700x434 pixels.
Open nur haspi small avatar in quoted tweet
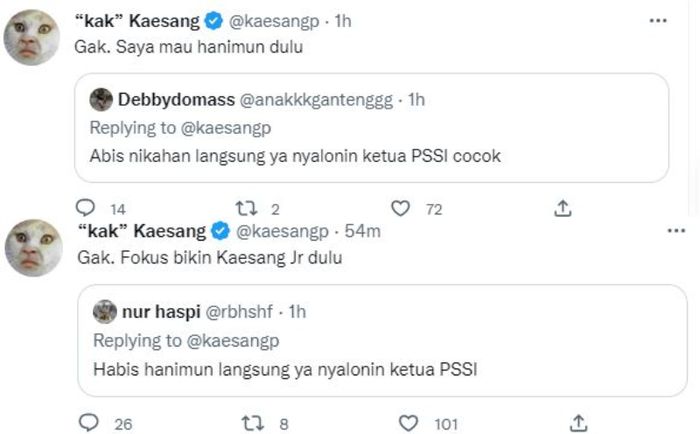[105, 312]
